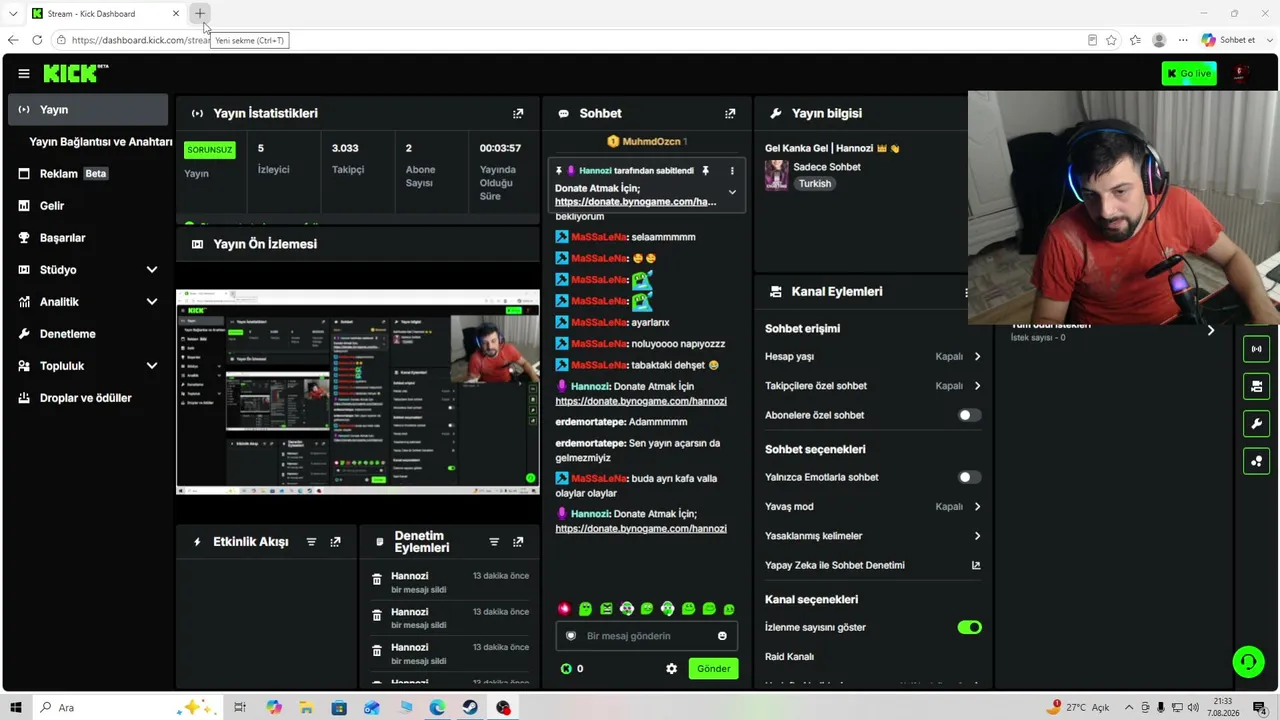Screen dimensions: 1280x720
Task: Open the Kanal Eylemleri options menu
Action: click(966, 292)
